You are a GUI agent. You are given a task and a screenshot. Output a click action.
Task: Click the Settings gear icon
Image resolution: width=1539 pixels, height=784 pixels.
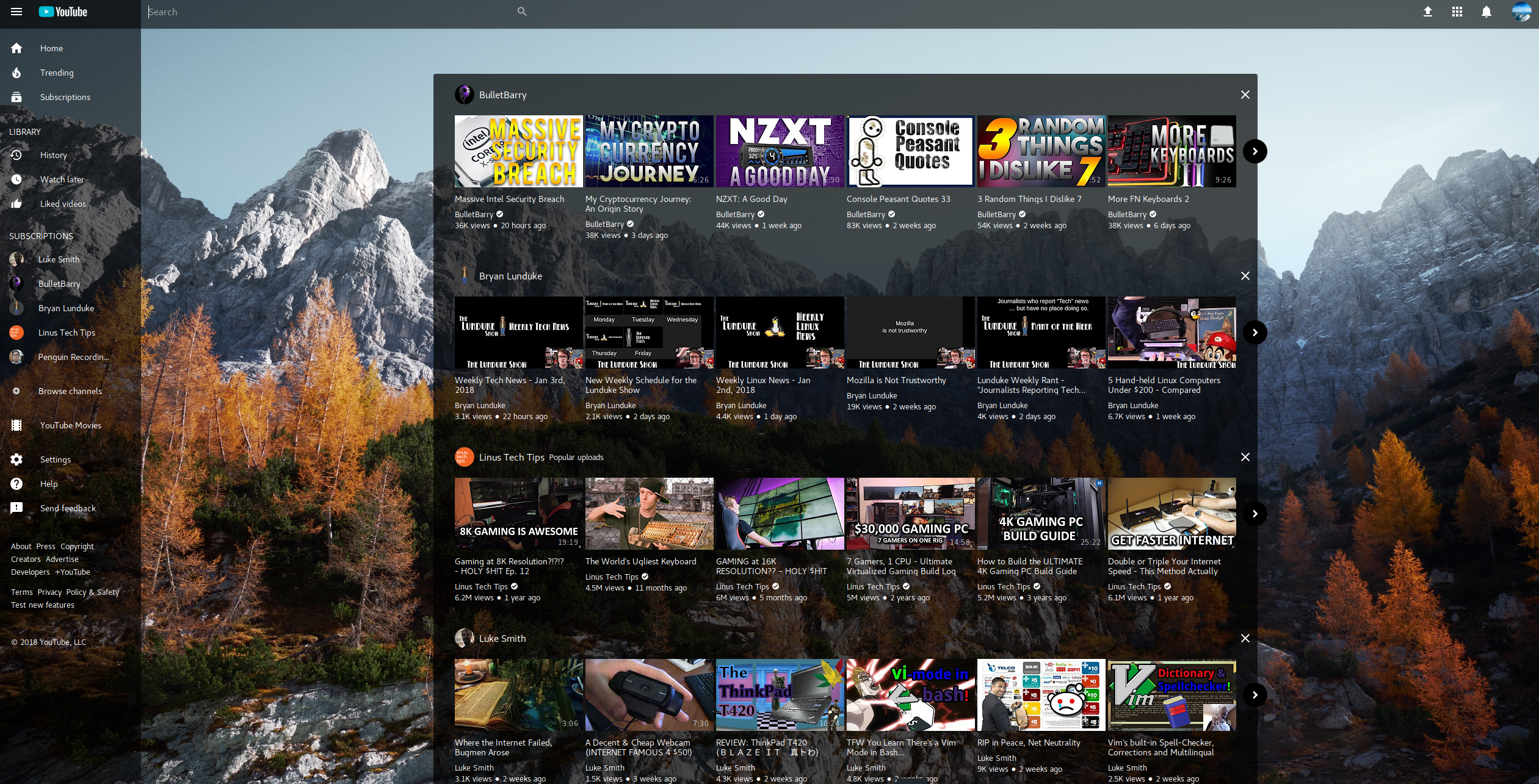16,459
